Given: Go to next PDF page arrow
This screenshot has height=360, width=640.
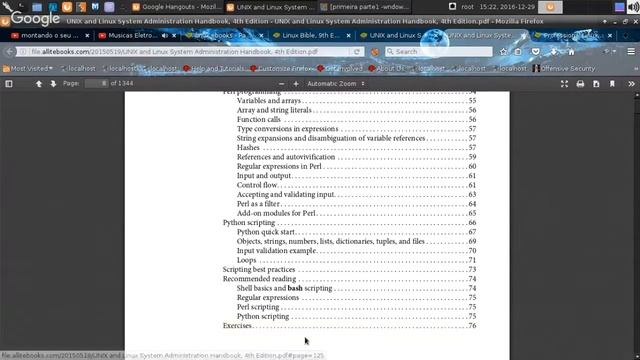Looking at the screenshot, I should click(53, 84).
